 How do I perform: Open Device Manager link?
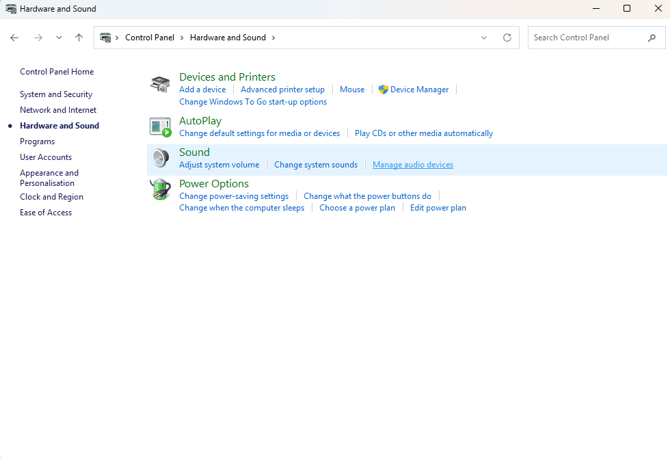tap(420, 89)
